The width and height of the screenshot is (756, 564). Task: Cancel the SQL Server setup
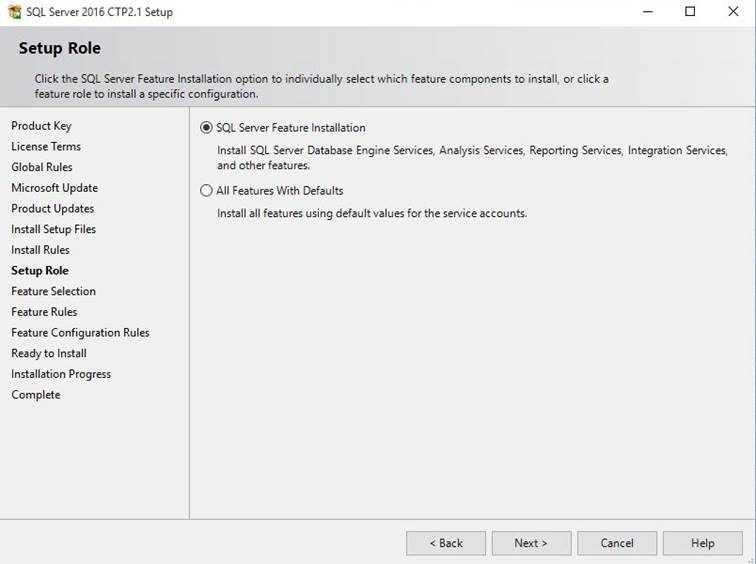617,543
